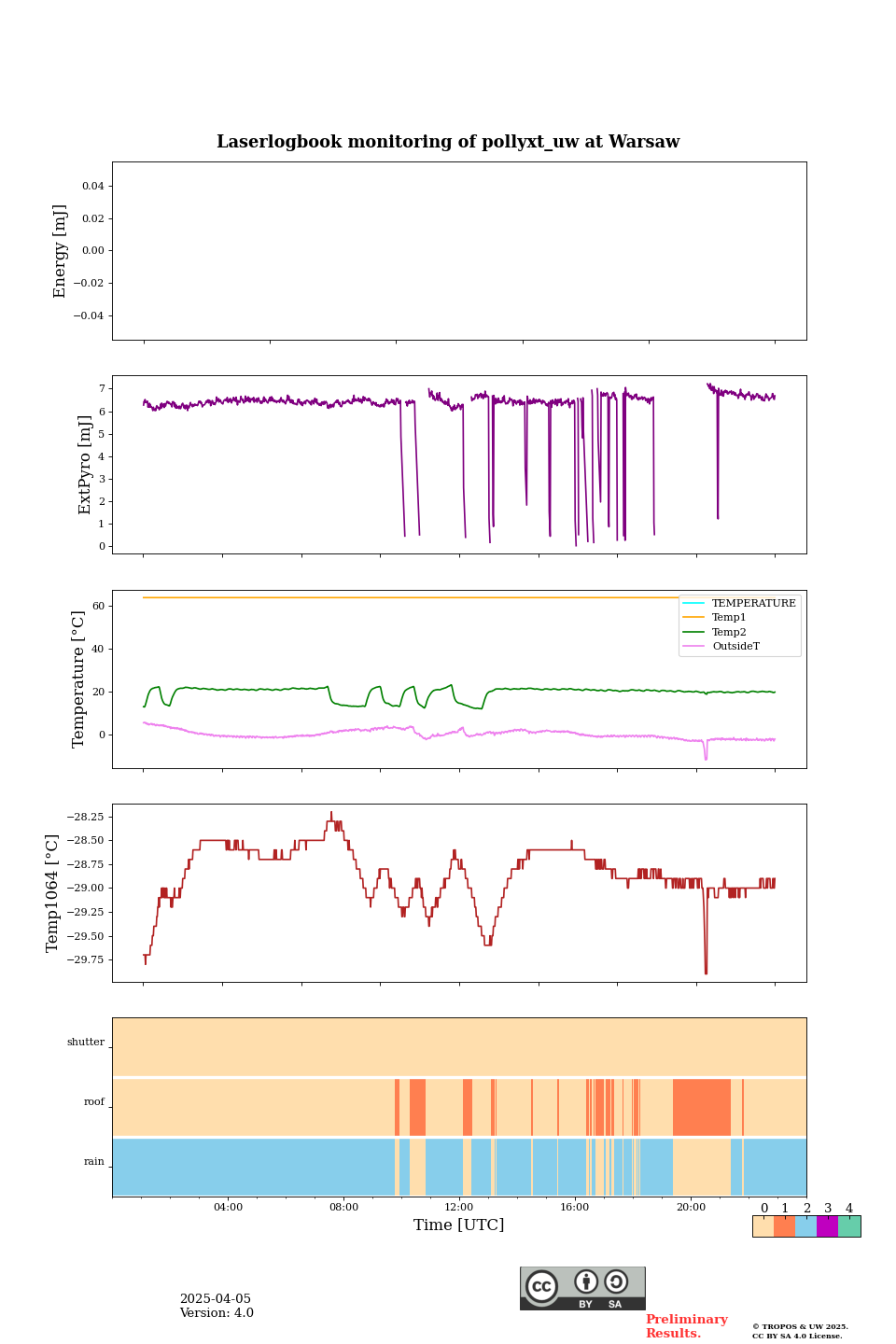Image resolution: width=896 pixels, height=1344 pixels.
Task: Click the -28.25 tick on Temp1064 axis
Action: (x=85, y=817)
